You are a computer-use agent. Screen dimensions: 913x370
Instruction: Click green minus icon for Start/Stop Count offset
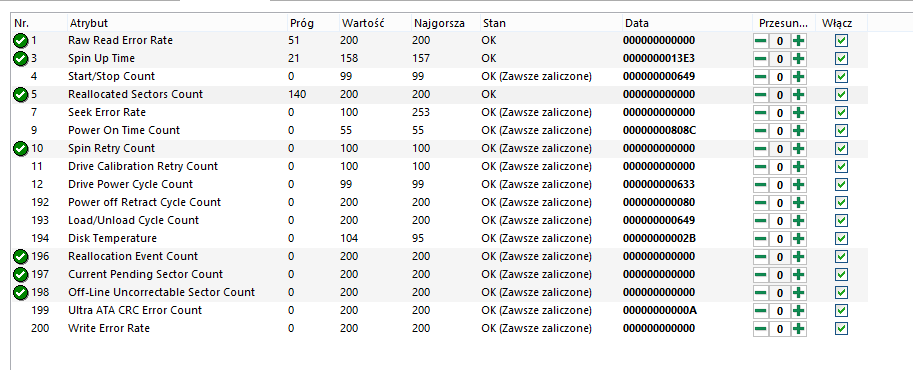point(760,77)
